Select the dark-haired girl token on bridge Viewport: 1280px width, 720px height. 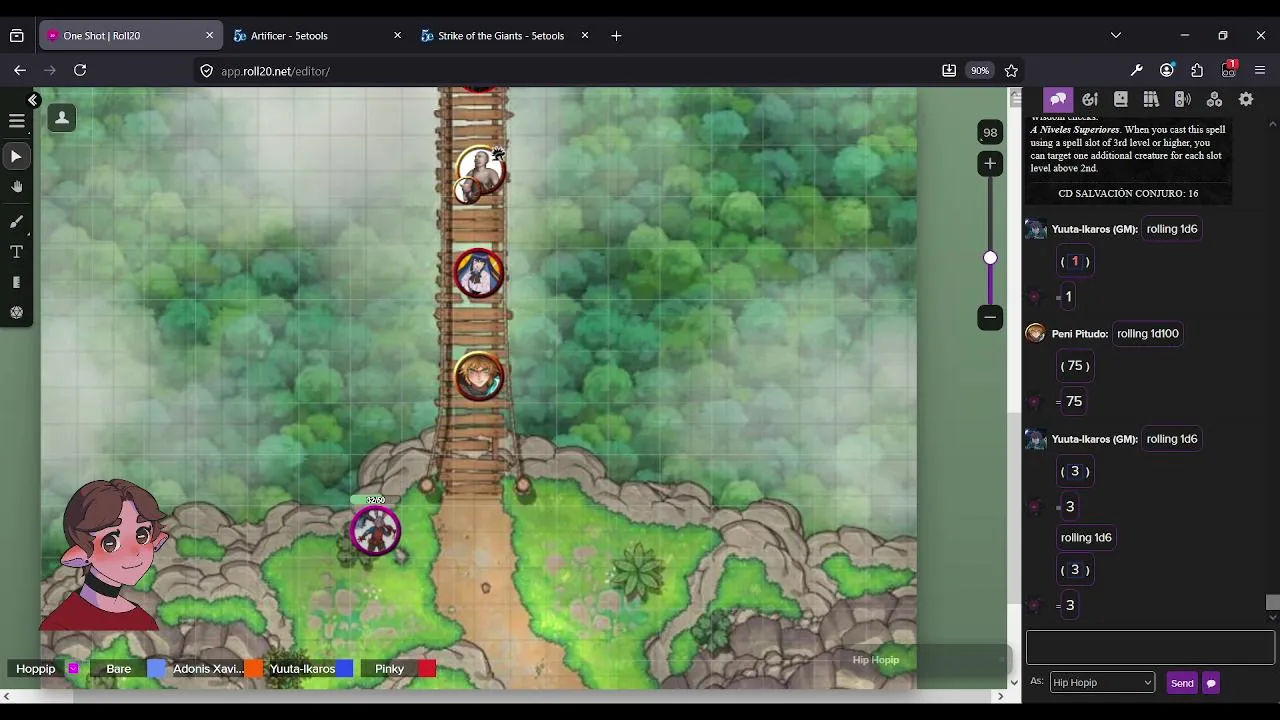(479, 273)
